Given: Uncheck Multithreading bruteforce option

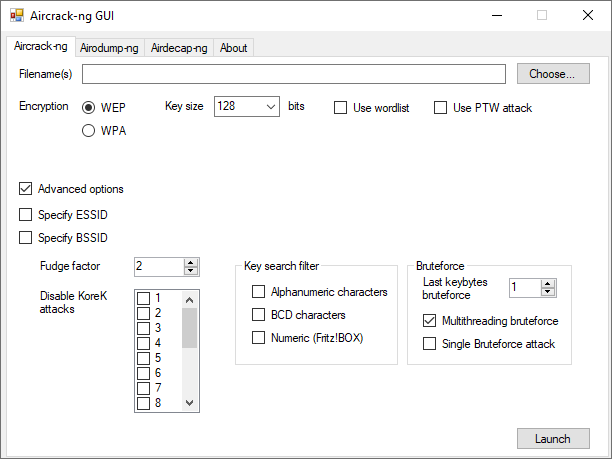Looking at the screenshot, I should [x=429, y=321].
